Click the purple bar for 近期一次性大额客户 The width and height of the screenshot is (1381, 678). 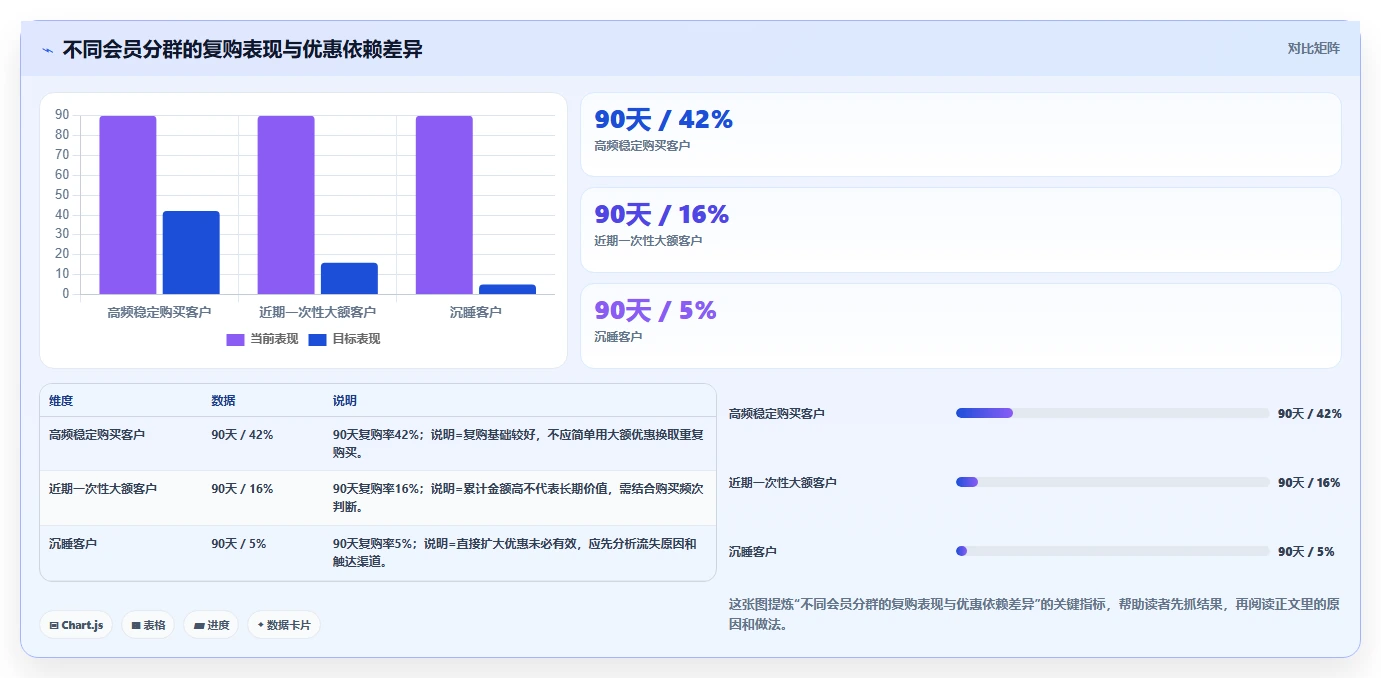tap(286, 205)
